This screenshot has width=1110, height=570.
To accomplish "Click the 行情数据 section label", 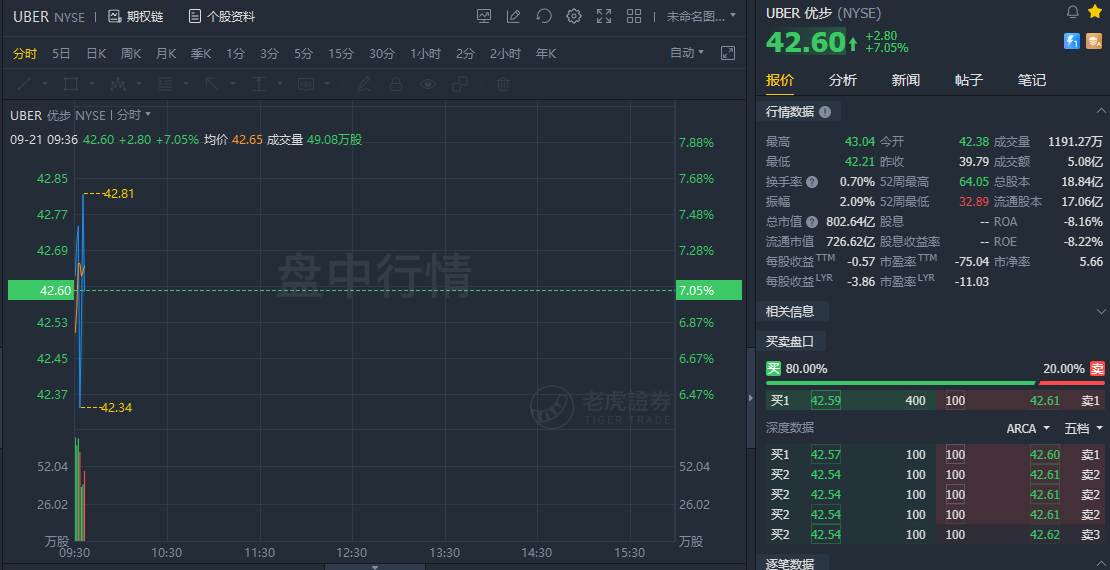I will pos(789,111).
